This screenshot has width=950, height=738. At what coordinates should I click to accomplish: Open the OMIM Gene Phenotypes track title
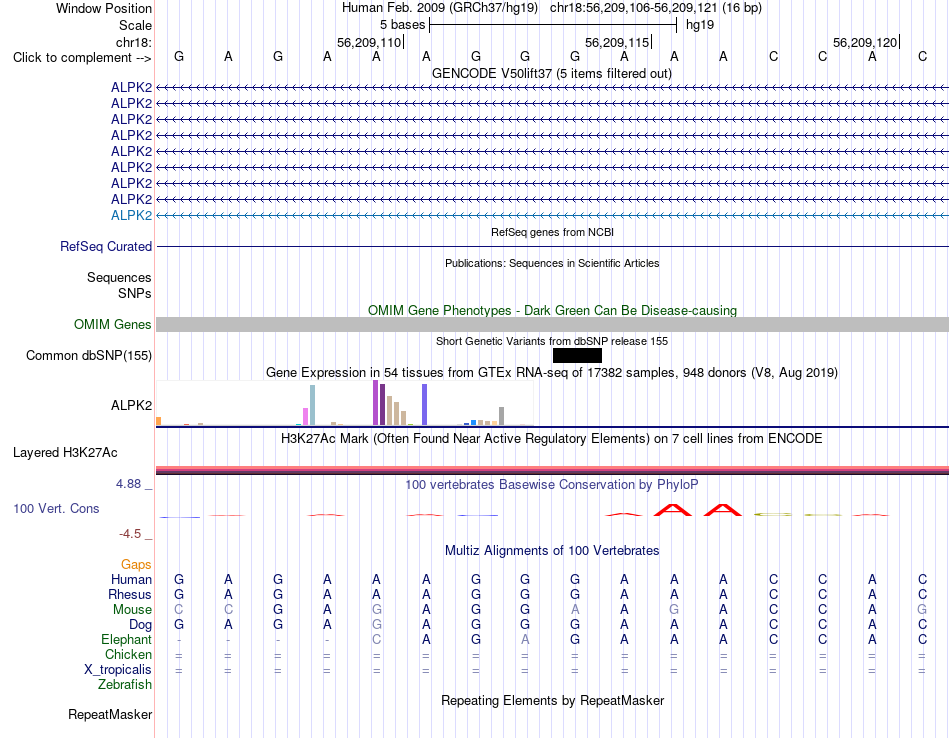pos(552,310)
